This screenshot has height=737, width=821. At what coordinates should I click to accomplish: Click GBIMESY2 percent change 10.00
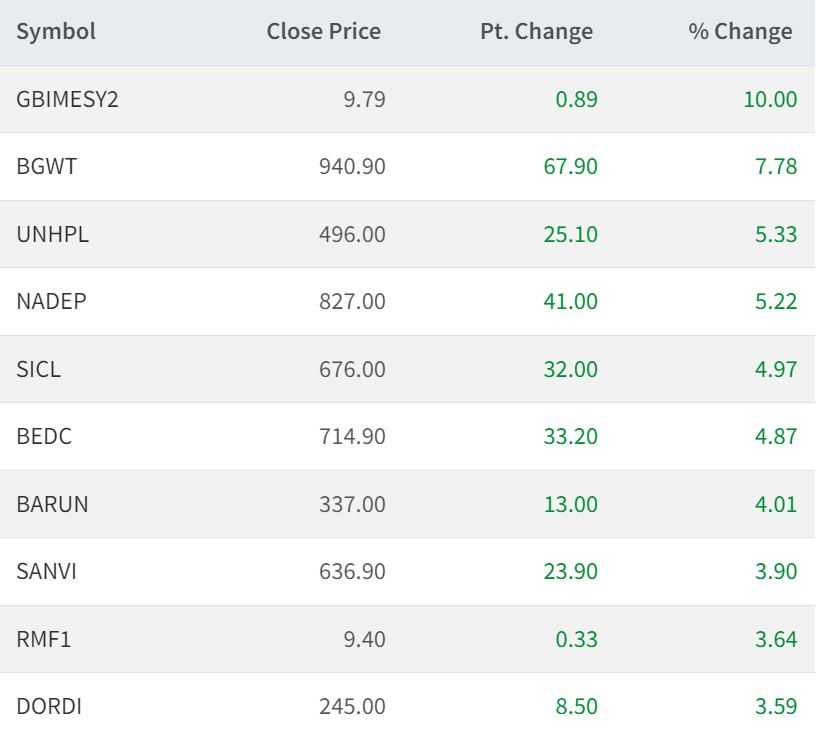point(770,99)
